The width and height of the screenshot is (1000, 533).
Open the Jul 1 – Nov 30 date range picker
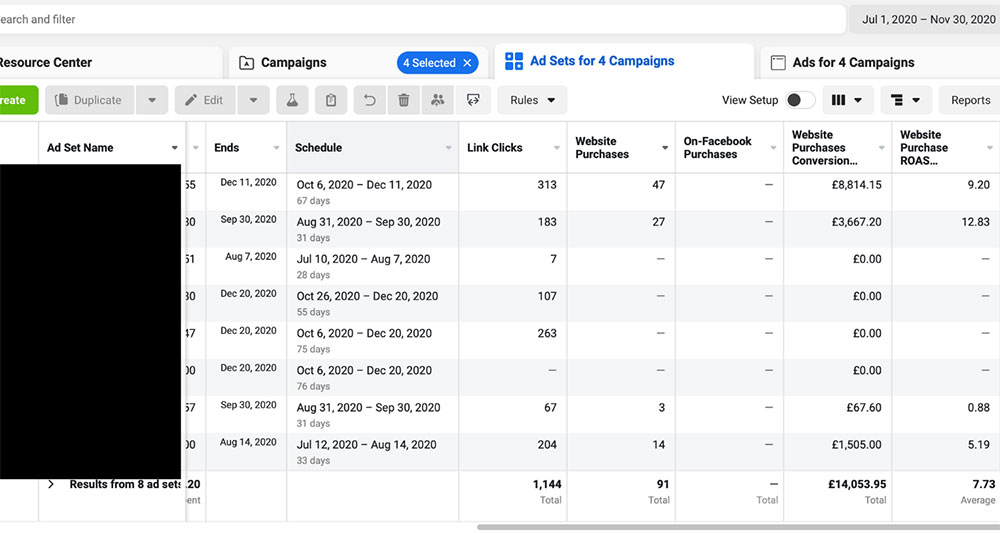[x=927, y=19]
